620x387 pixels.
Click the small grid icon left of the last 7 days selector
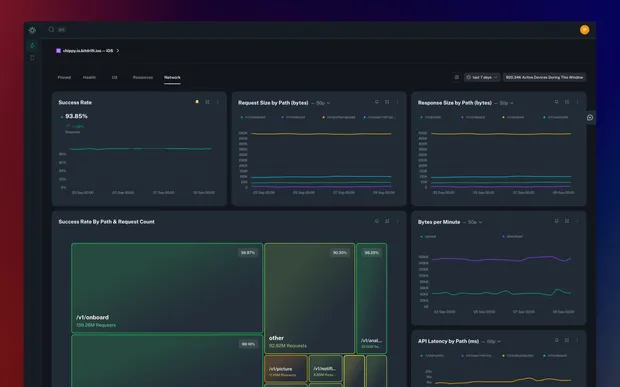tap(457, 77)
